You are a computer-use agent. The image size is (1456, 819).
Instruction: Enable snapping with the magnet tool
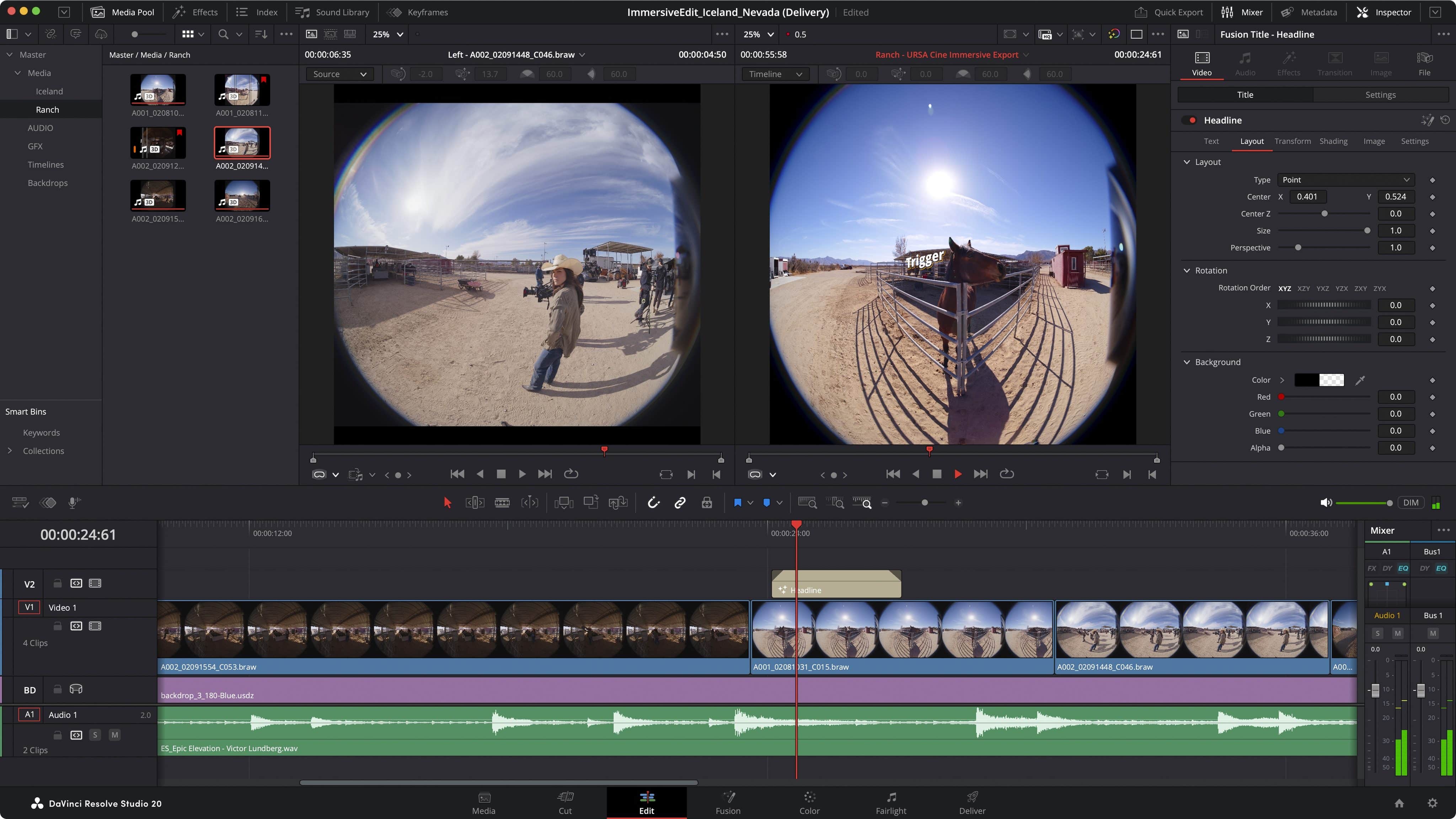click(x=653, y=502)
